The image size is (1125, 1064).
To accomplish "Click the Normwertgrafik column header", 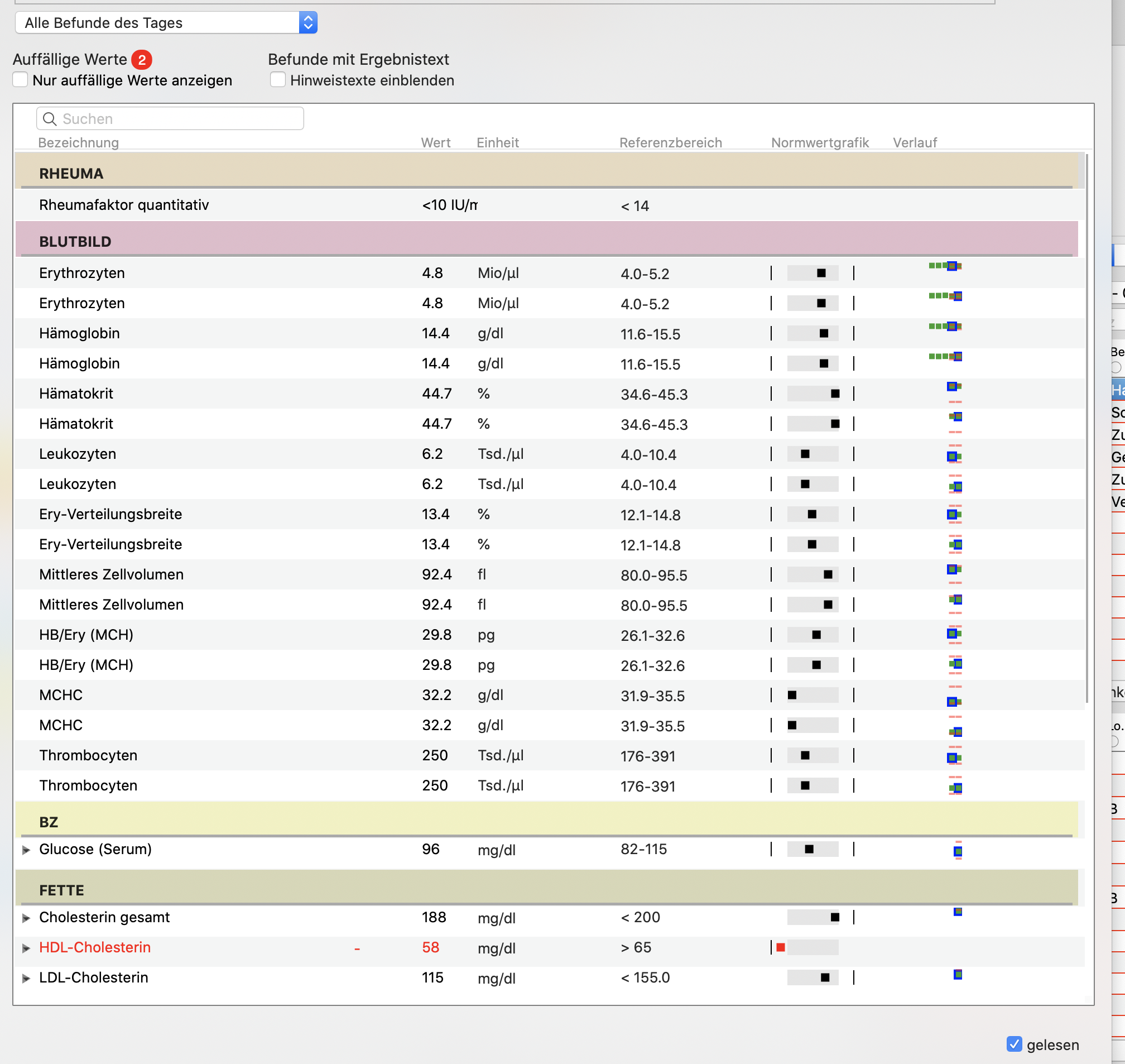I will (x=819, y=142).
